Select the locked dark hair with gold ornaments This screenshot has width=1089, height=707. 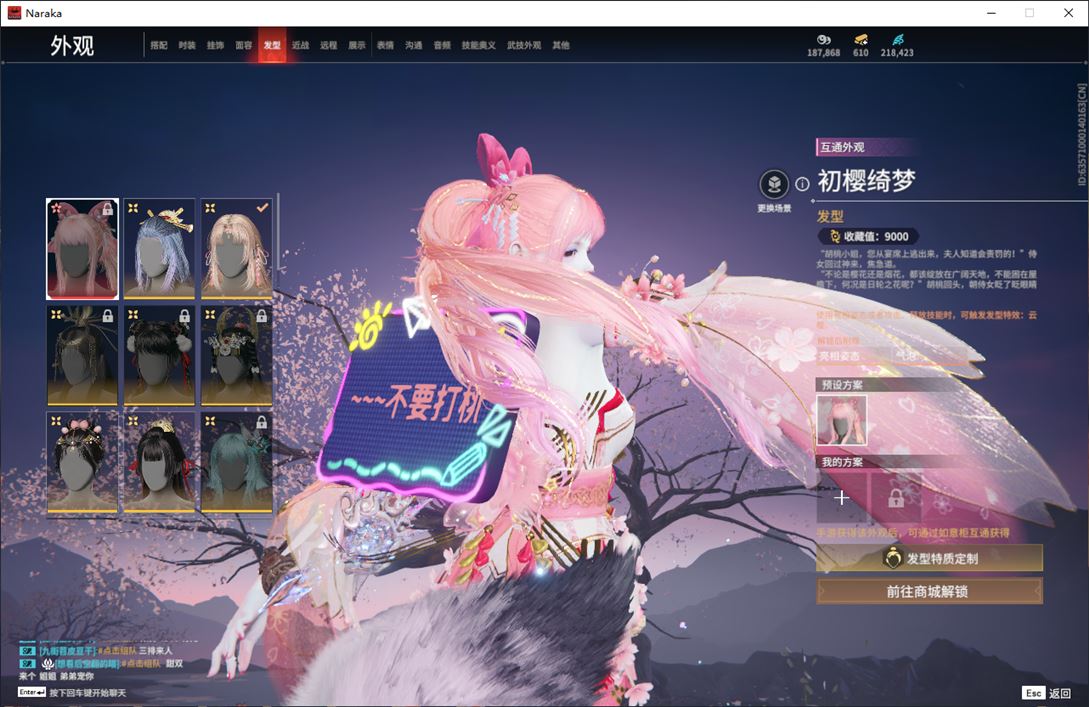click(83, 355)
